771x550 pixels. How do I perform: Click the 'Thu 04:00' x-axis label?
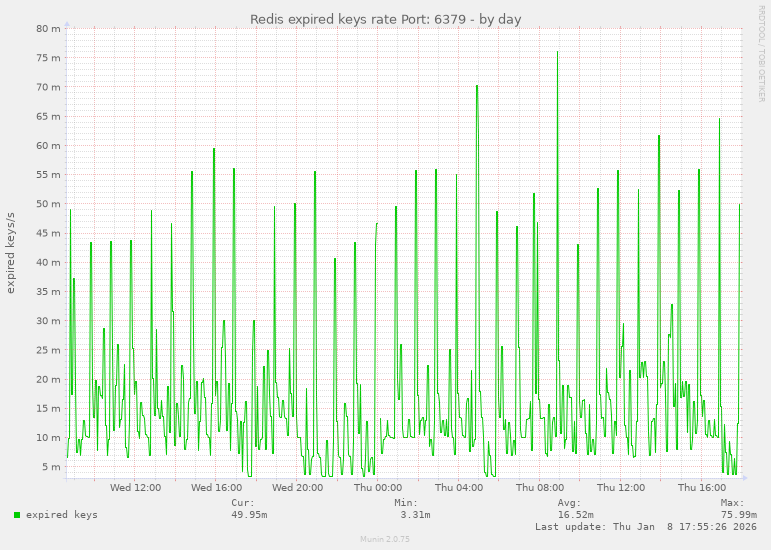point(459,488)
